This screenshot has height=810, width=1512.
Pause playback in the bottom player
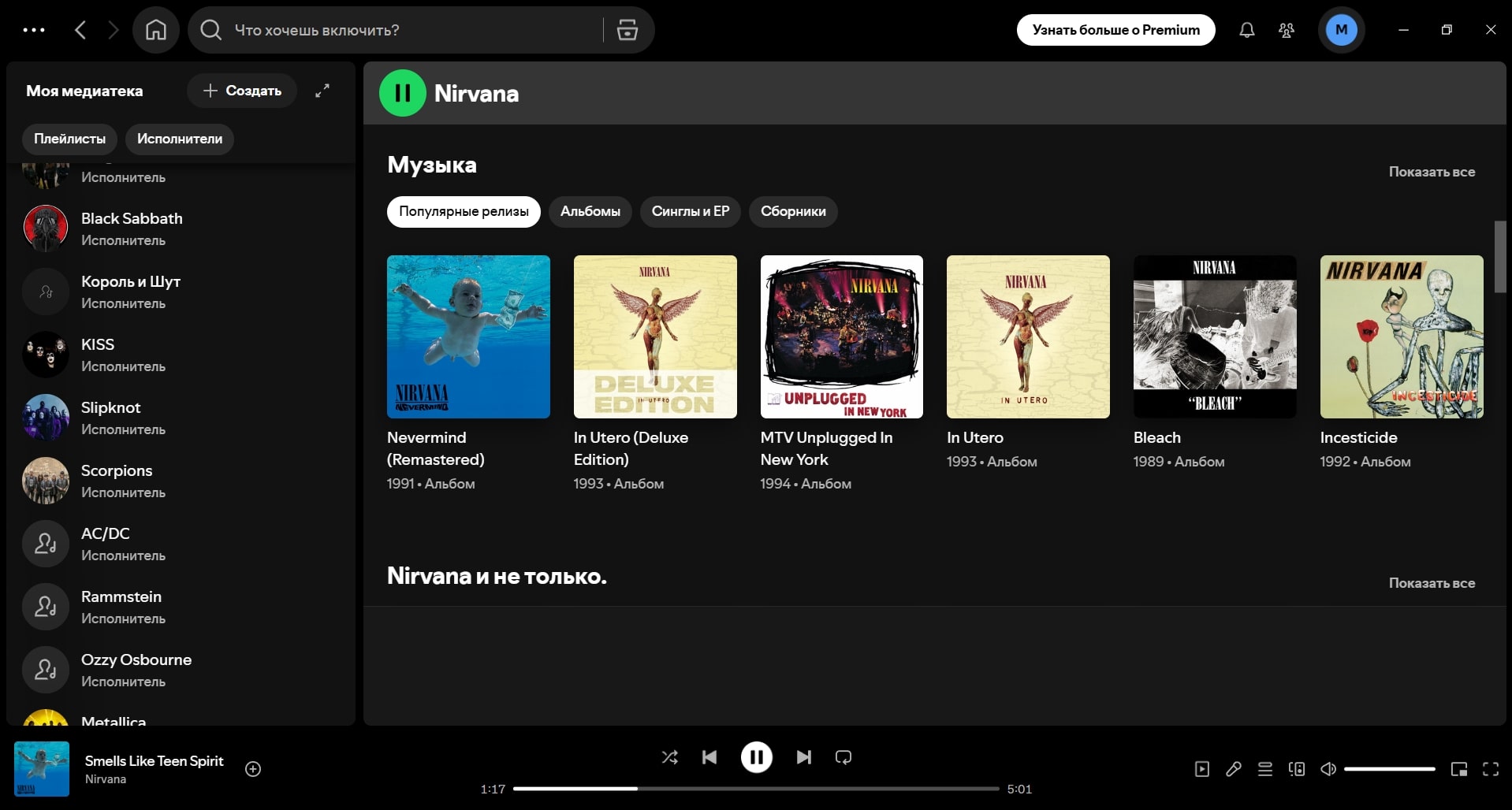756,757
